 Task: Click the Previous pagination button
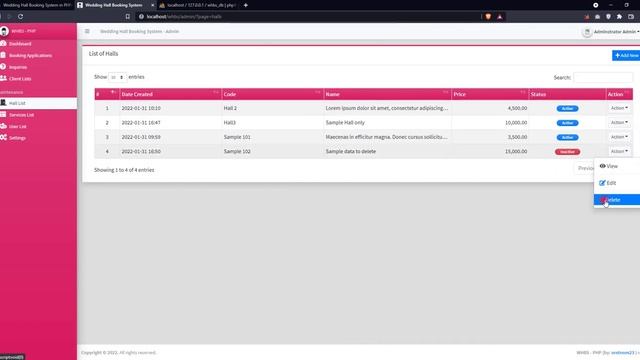pos(585,168)
